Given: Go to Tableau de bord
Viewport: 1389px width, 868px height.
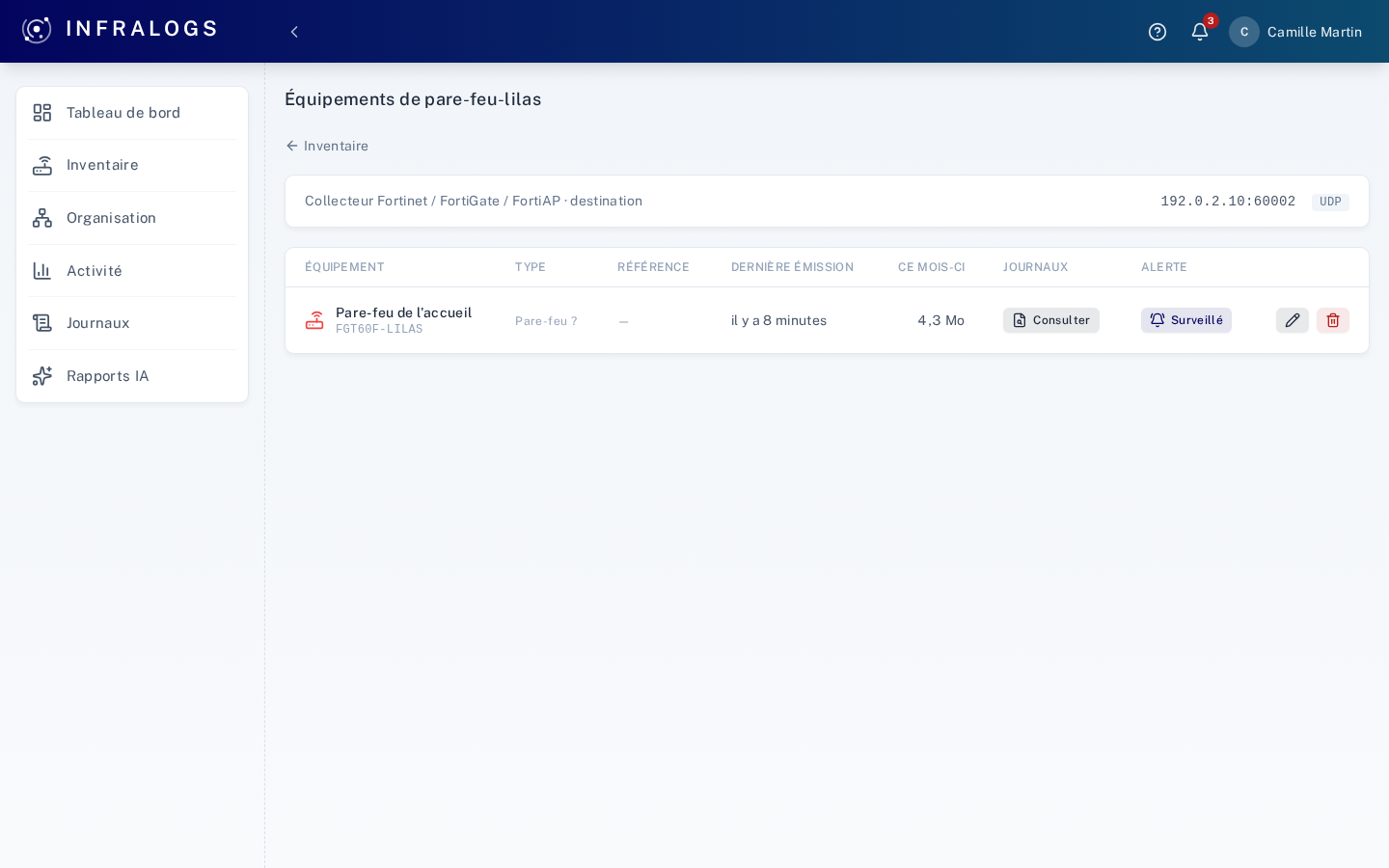Looking at the screenshot, I should pos(132,113).
